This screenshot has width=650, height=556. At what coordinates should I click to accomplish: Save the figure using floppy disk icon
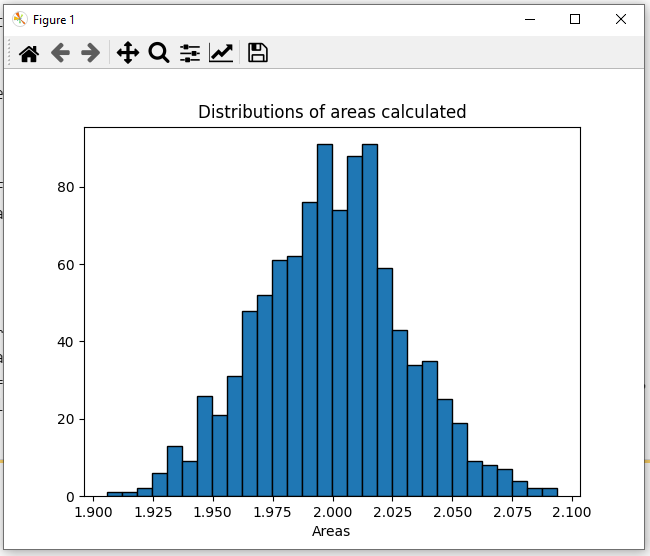(258, 53)
